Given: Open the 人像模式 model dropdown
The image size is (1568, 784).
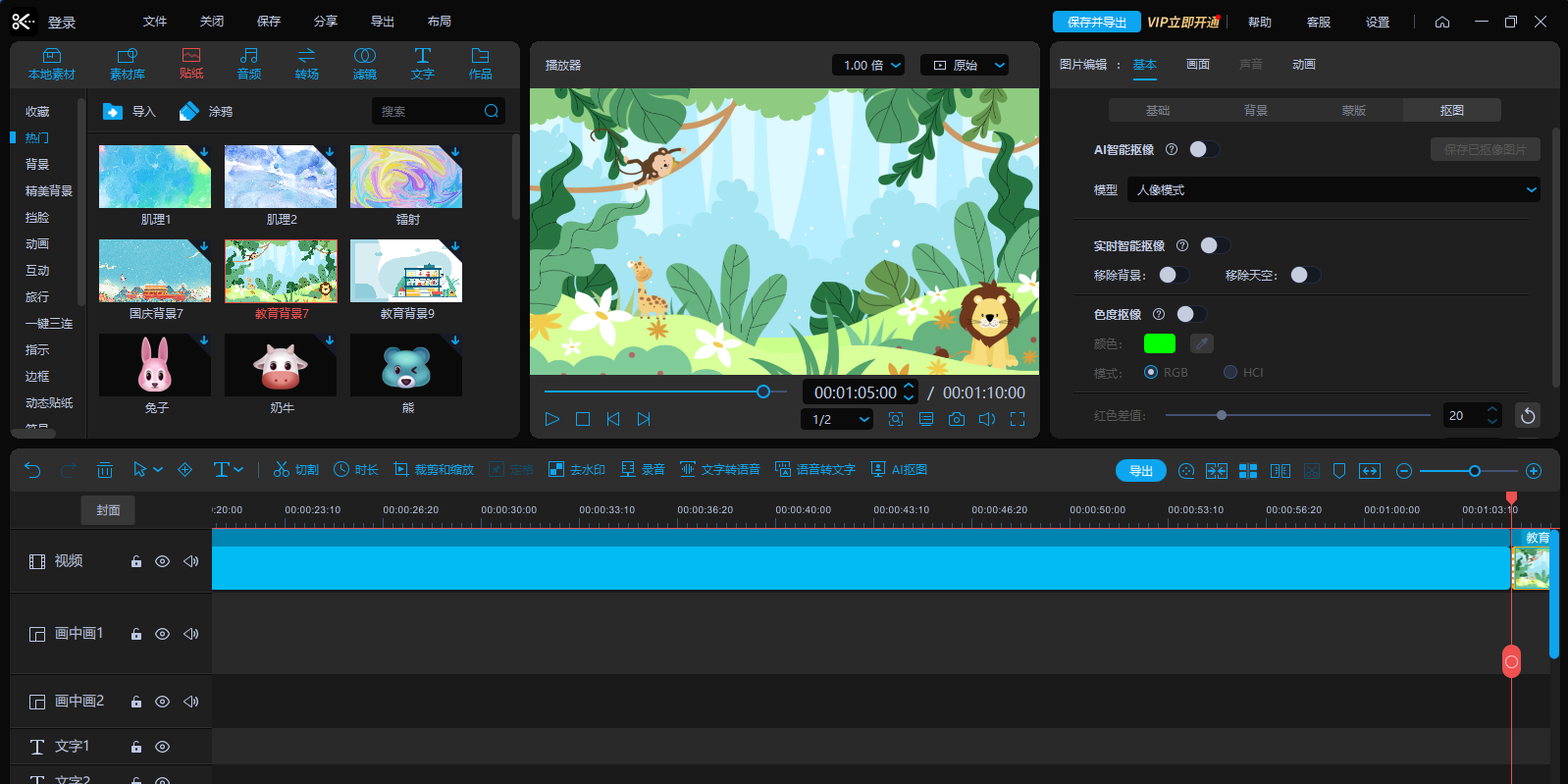Looking at the screenshot, I should 1333,189.
